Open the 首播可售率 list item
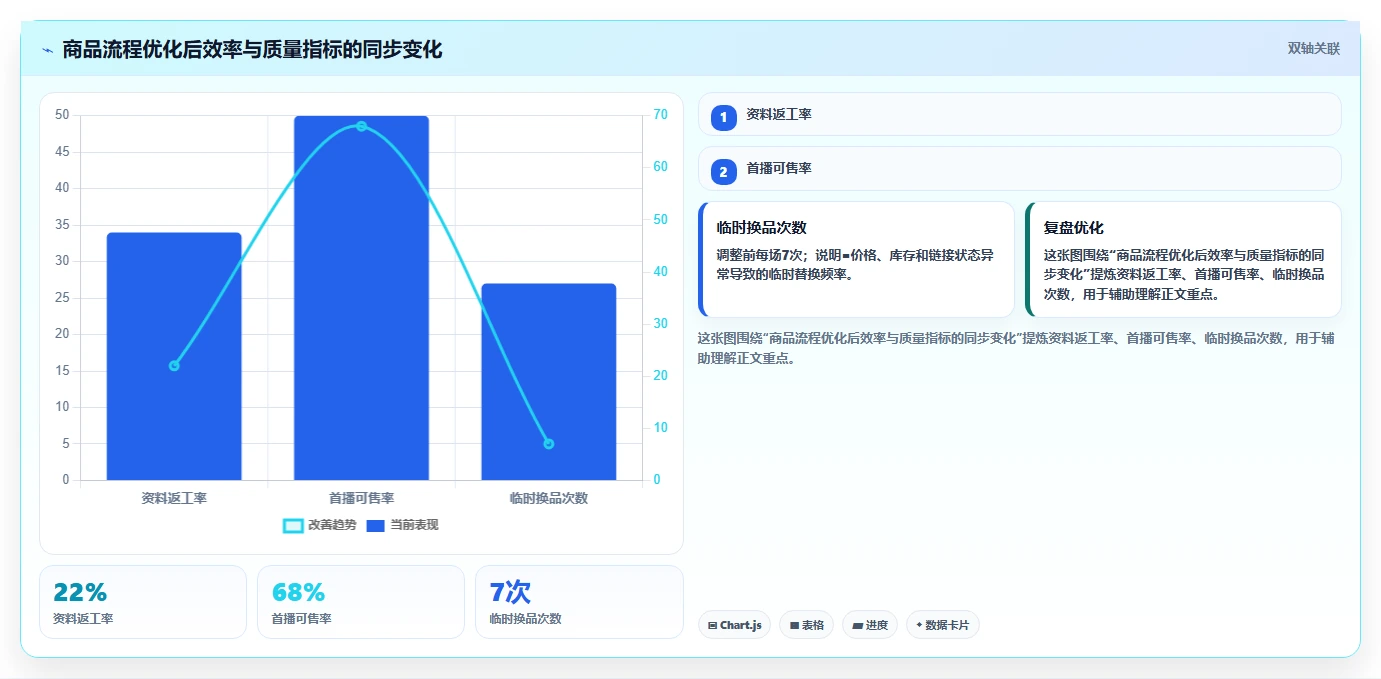The height and width of the screenshot is (679, 1381). pyautogui.click(x=1019, y=168)
